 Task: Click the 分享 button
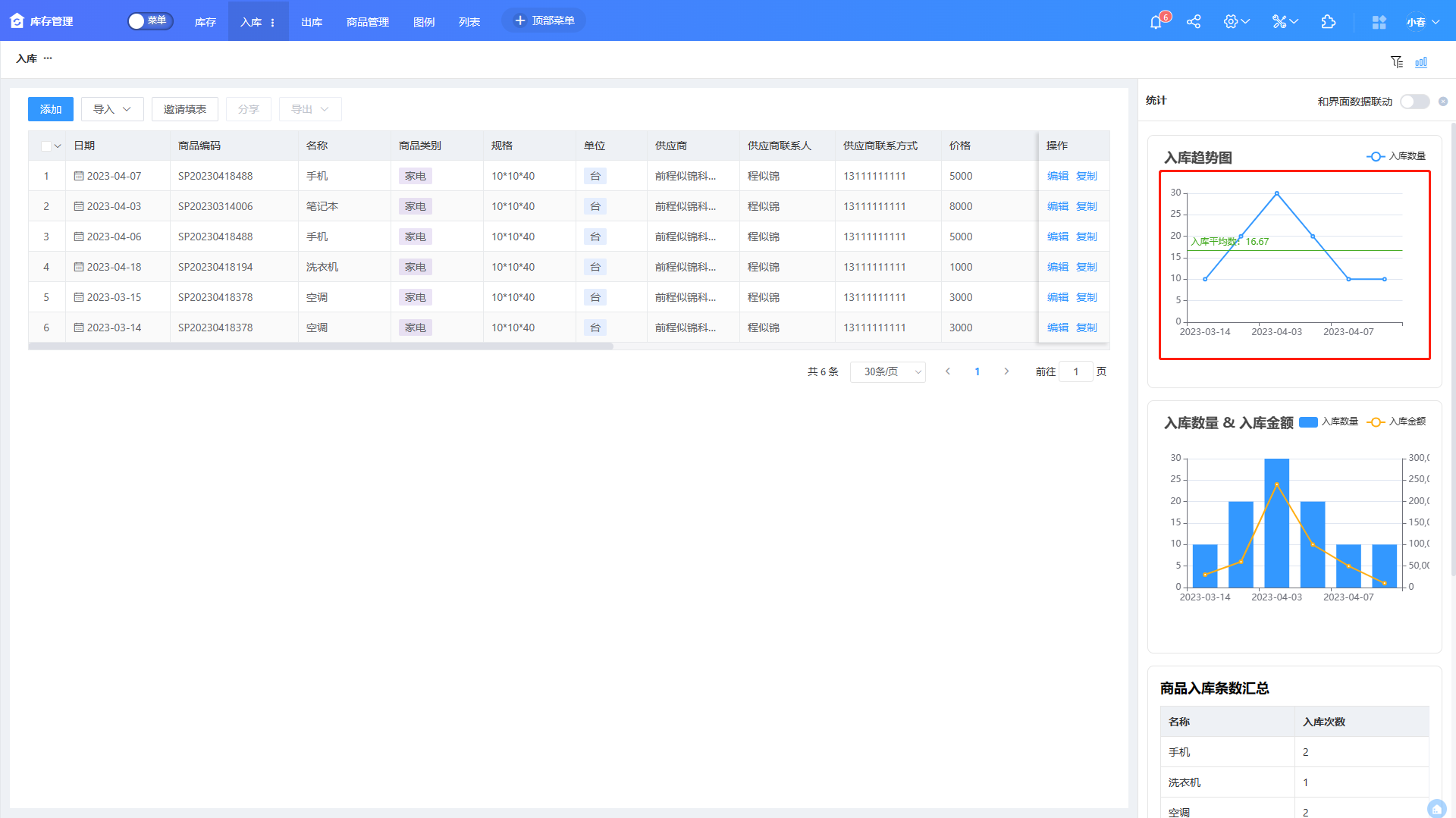pyautogui.click(x=249, y=109)
